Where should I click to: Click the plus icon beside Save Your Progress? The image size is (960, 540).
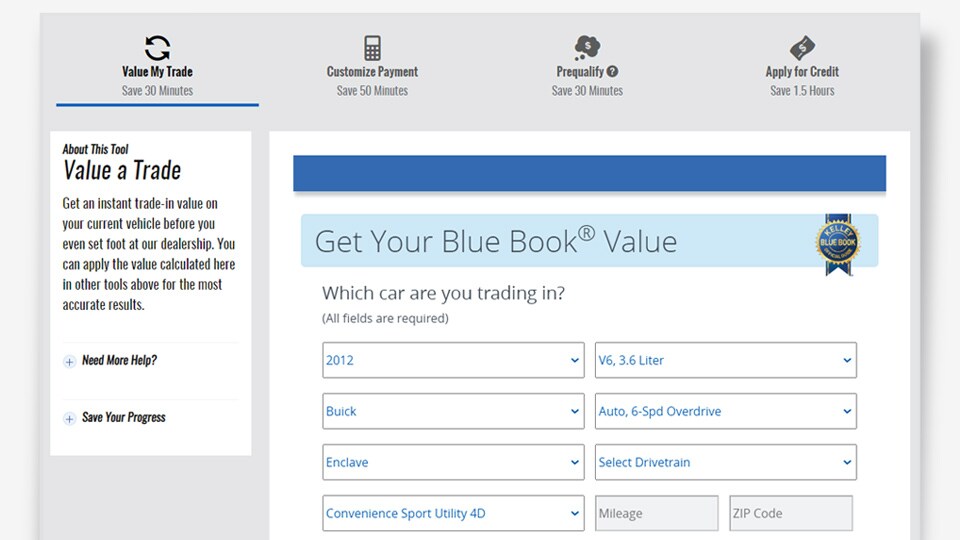[69, 419]
